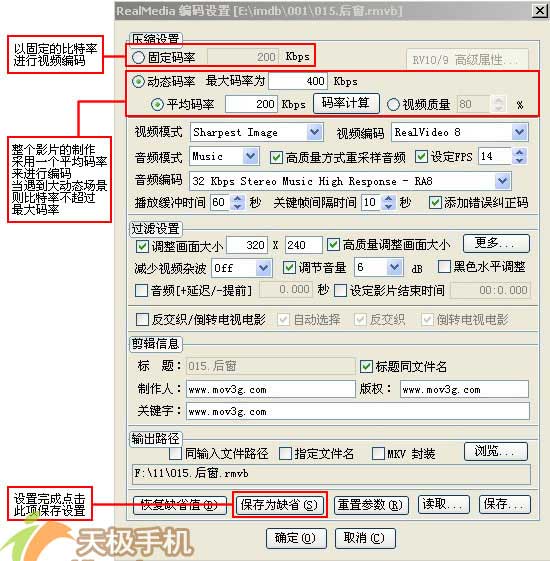
Task: Decrease 关键帧间隔时间 with its down arrow
Action: (389, 206)
